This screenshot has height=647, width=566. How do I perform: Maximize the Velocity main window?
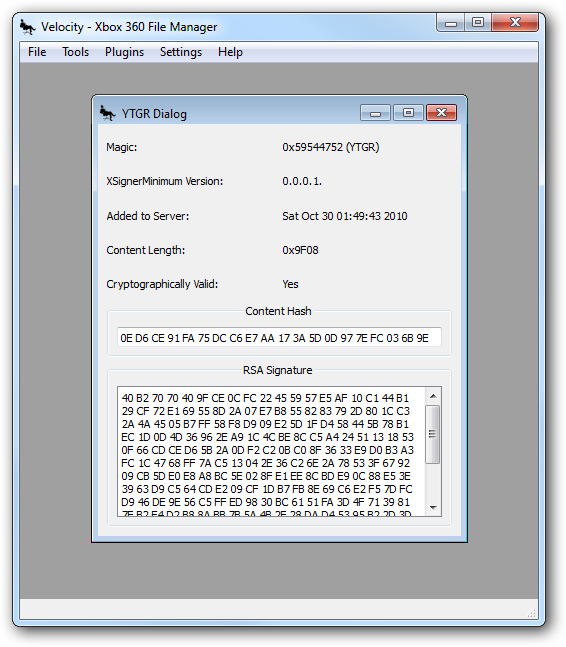tap(478, 22)
